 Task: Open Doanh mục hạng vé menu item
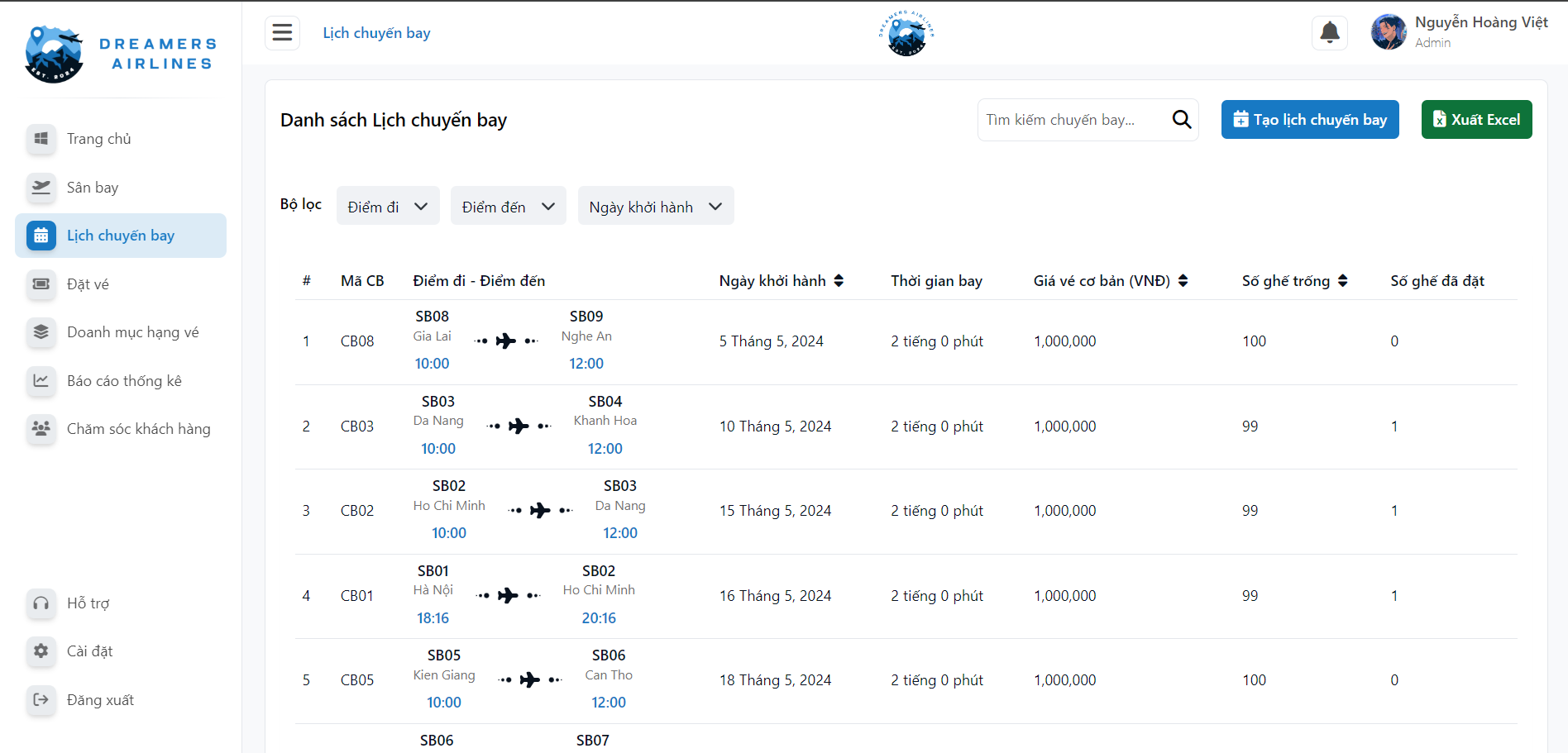(121, 332)
